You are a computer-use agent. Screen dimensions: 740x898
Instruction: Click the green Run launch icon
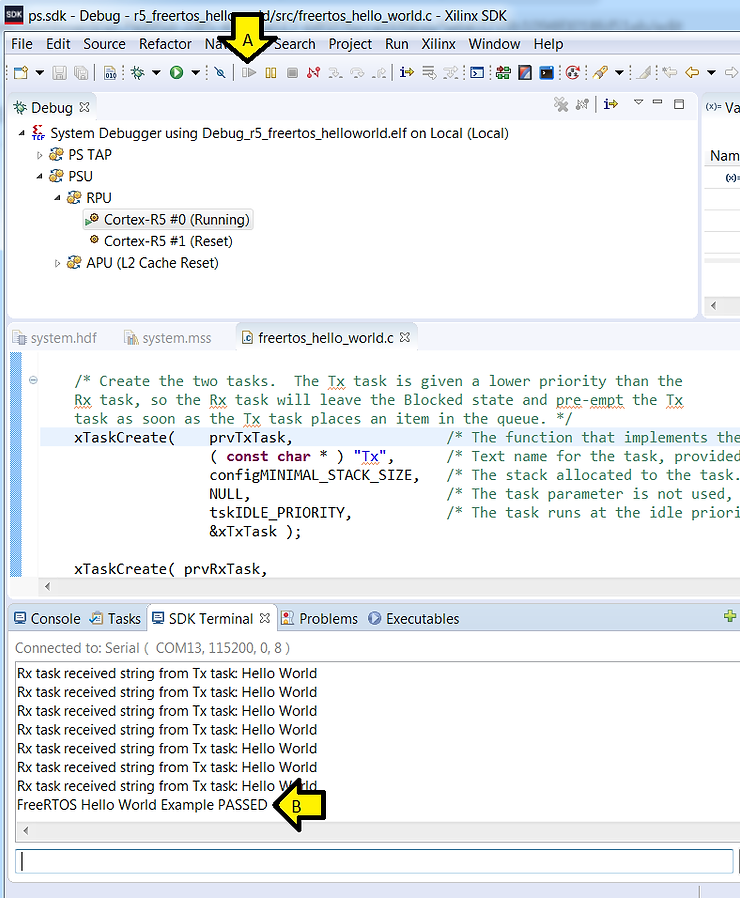176,73
